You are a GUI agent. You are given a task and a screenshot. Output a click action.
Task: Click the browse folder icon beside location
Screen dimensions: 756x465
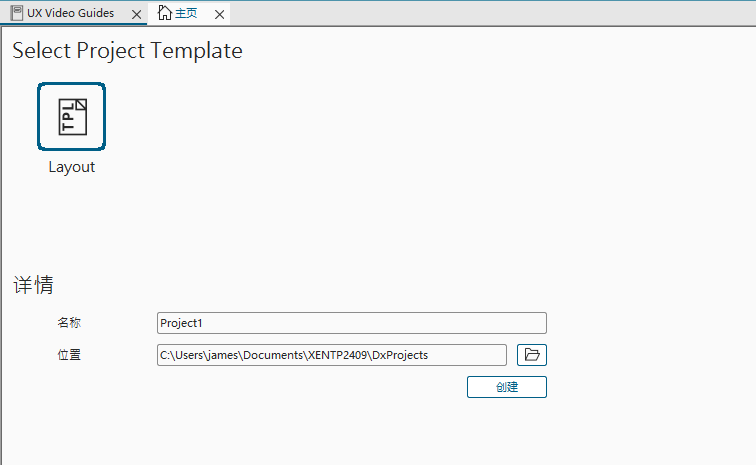click(x=532, y=355)
